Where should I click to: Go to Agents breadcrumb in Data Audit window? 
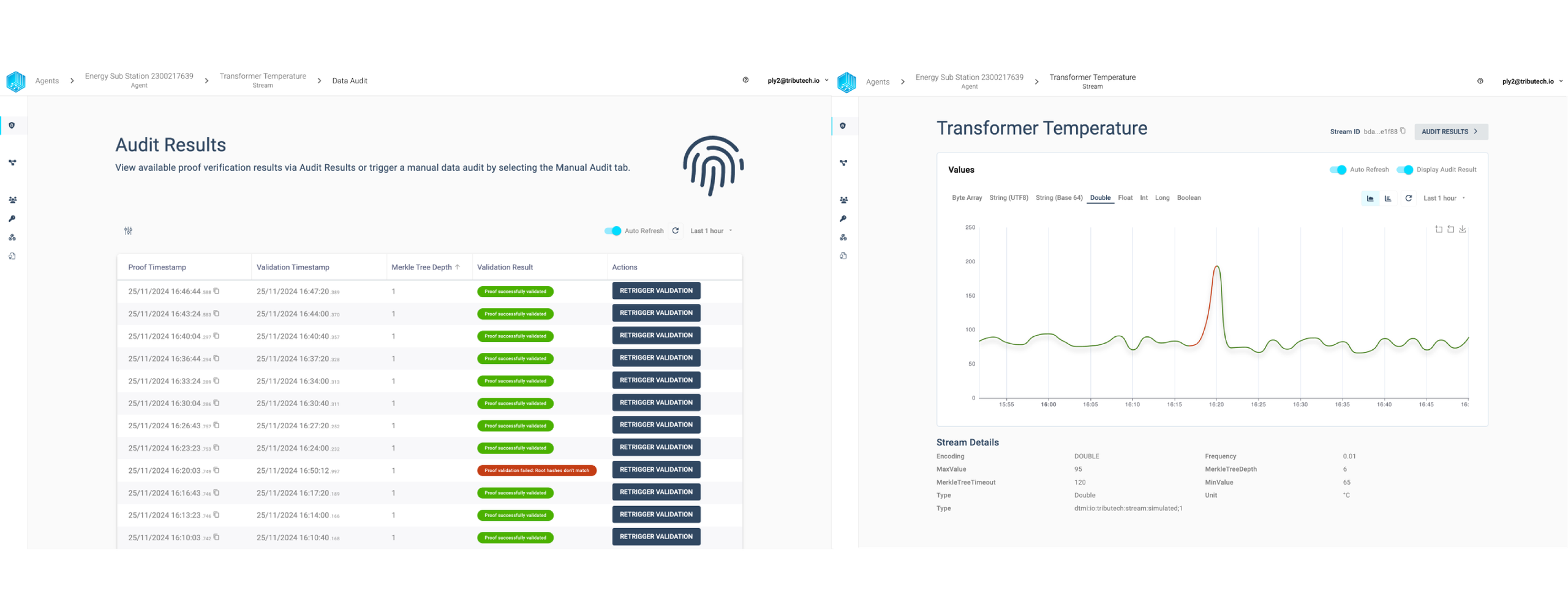[x=47, y=81]
